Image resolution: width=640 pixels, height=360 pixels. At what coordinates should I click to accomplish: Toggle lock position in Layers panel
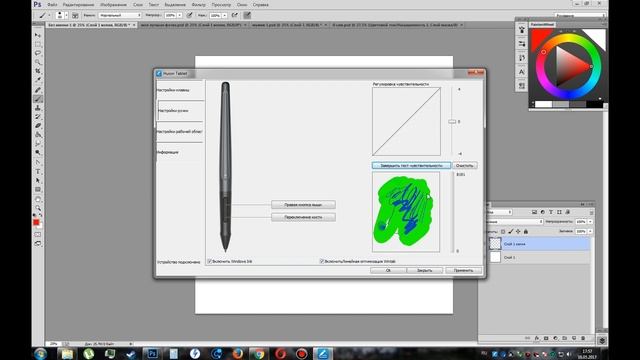(x=518, y=231)
